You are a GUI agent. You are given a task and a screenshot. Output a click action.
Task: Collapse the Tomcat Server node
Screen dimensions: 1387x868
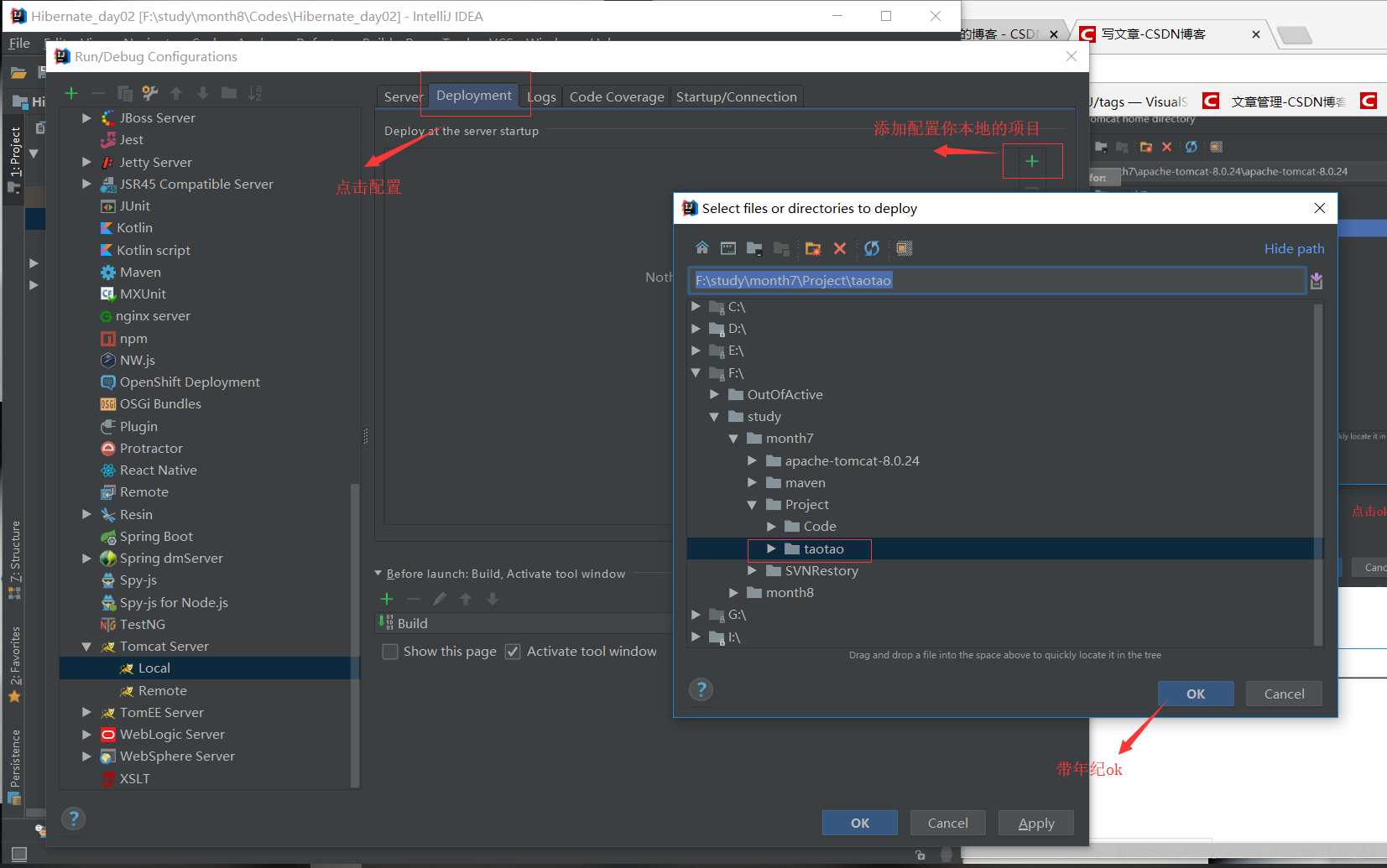click(86, 647)
